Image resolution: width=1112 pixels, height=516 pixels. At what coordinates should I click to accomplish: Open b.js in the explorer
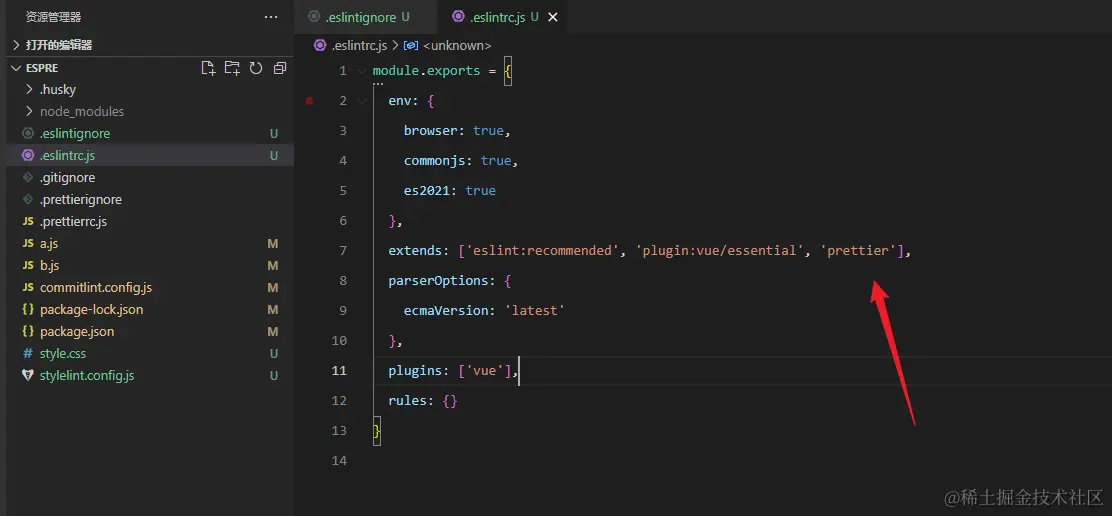[50, 265]
